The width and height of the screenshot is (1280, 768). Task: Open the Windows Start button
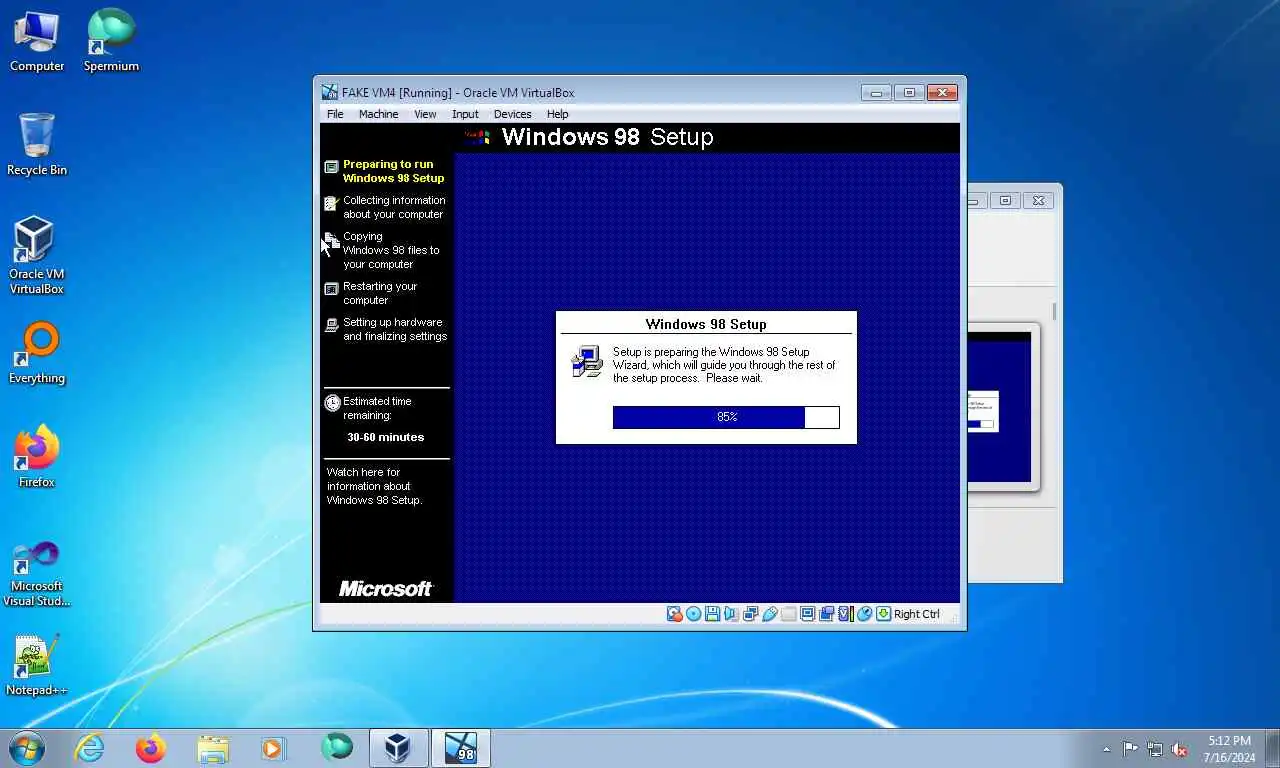[x=27, y=748]
